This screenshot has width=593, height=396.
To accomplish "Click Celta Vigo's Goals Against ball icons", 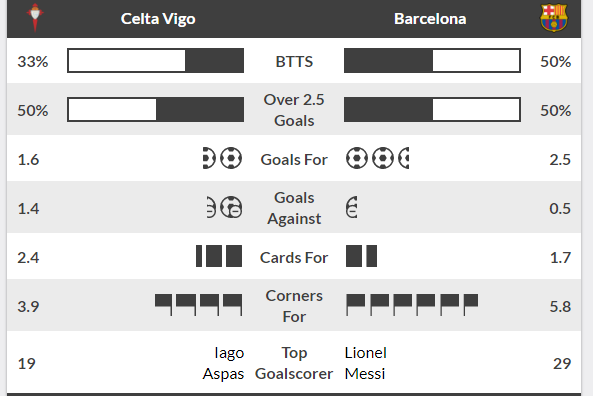I will [x=225, y=207].
